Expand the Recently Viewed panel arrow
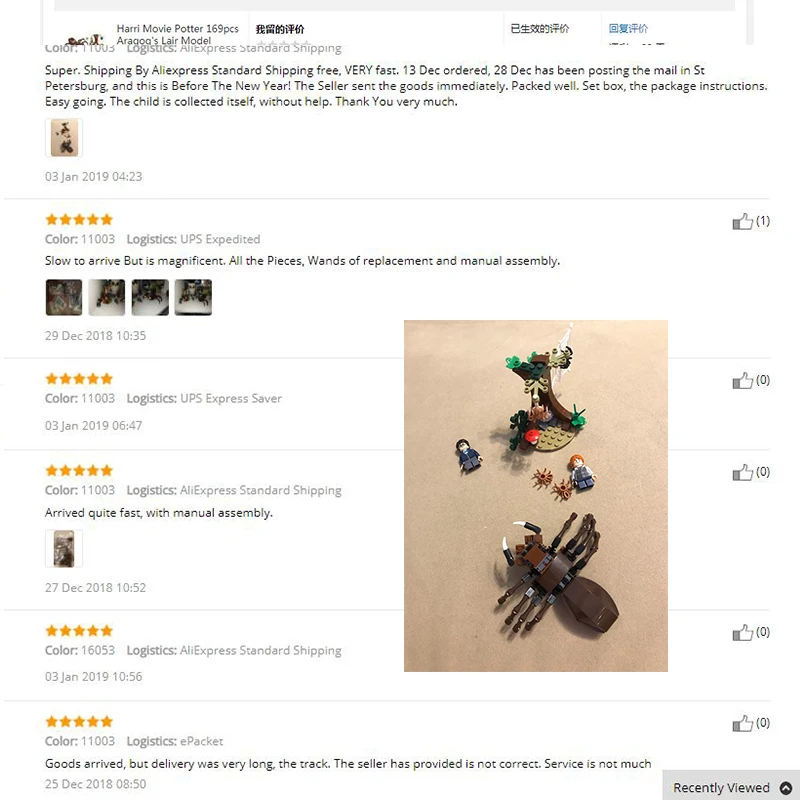This screenshot has width=800, height=800. click(786, 788)
